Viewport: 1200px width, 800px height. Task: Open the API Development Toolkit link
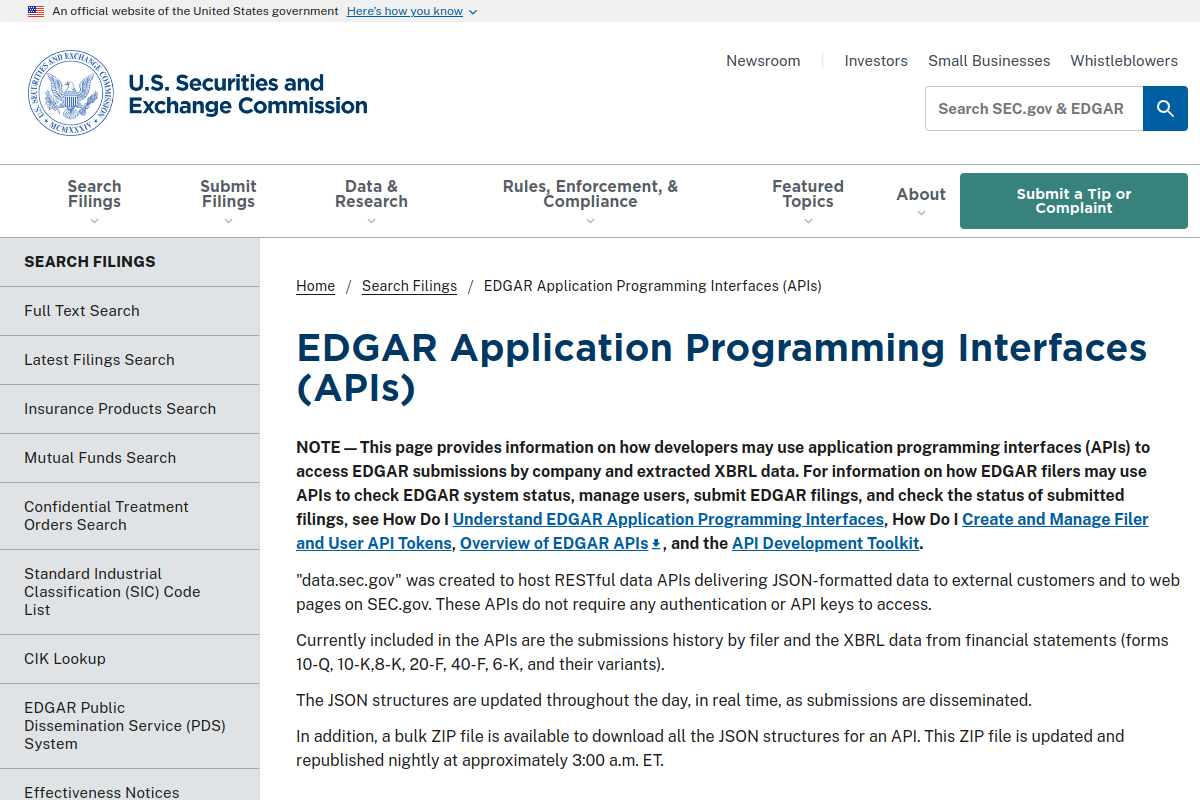[825, 543]
